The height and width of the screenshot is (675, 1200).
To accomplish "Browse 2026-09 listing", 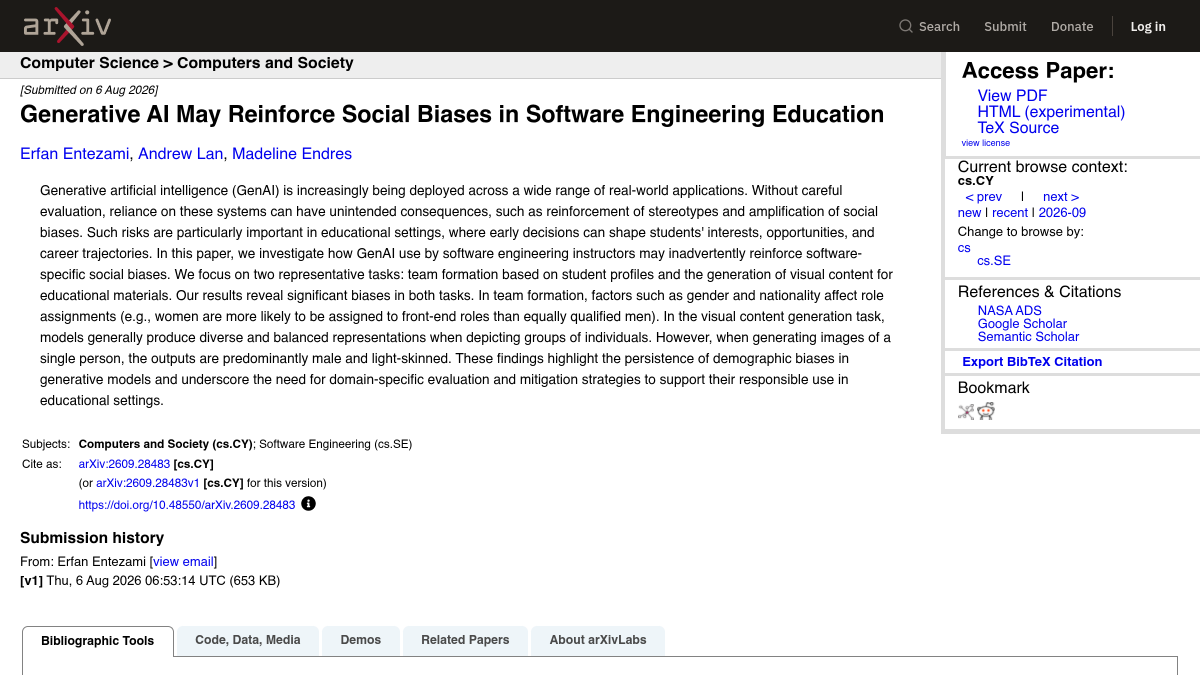I will click(x=1062, y=213).
